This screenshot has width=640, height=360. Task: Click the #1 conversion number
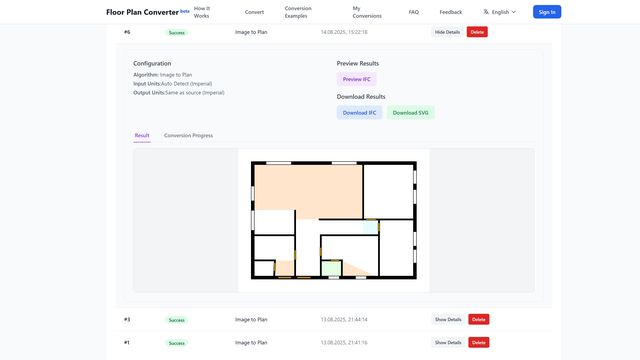tap(127, 343)
